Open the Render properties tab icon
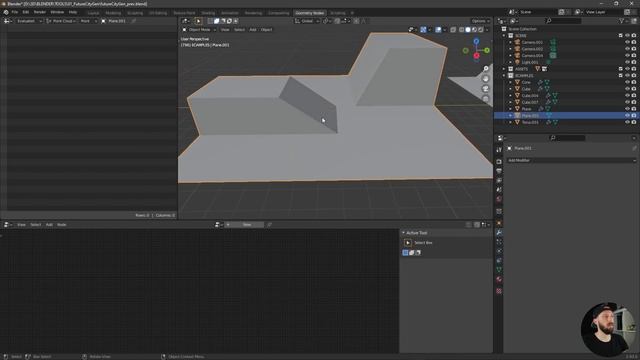640x360 pixels. click(x=499, y=162)
